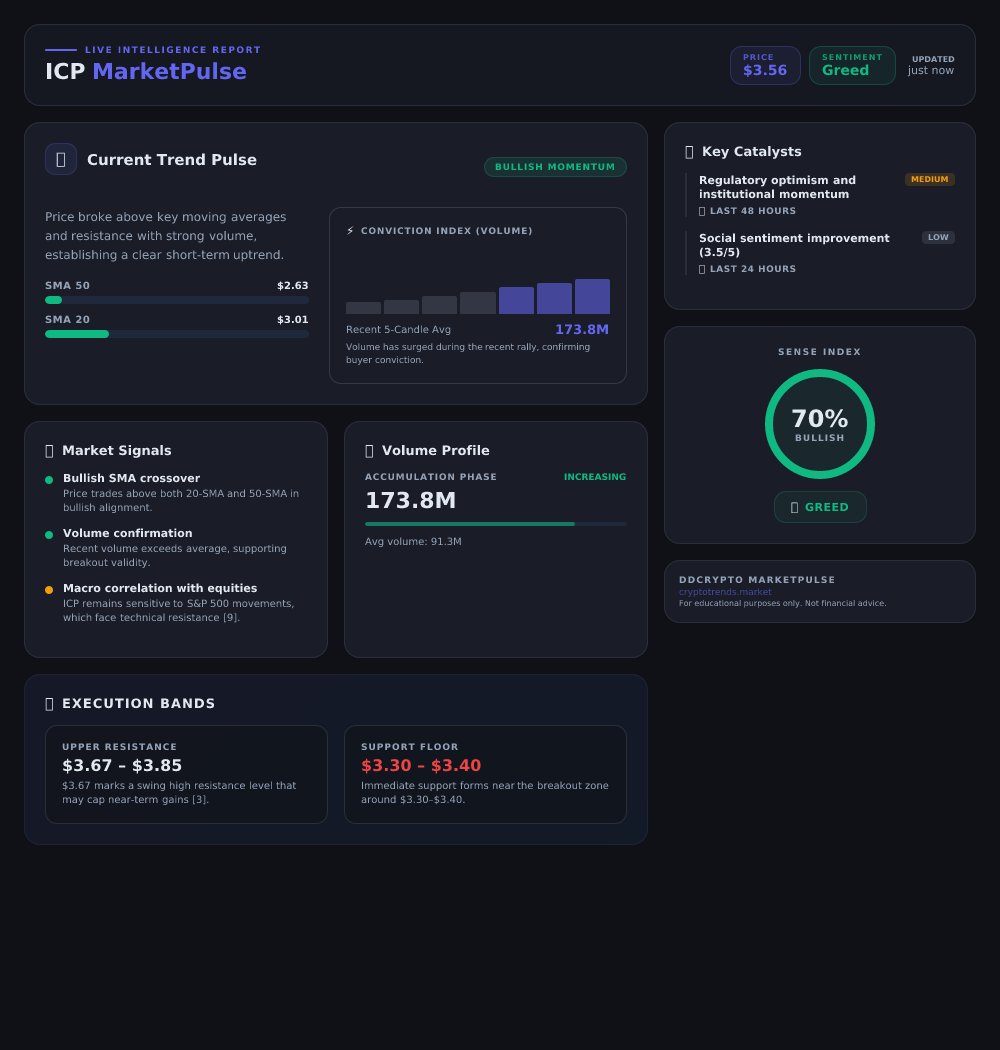Click the ICP MarketPulse title
Viewport: 1000px width, 1050px height.
point(145,71)
